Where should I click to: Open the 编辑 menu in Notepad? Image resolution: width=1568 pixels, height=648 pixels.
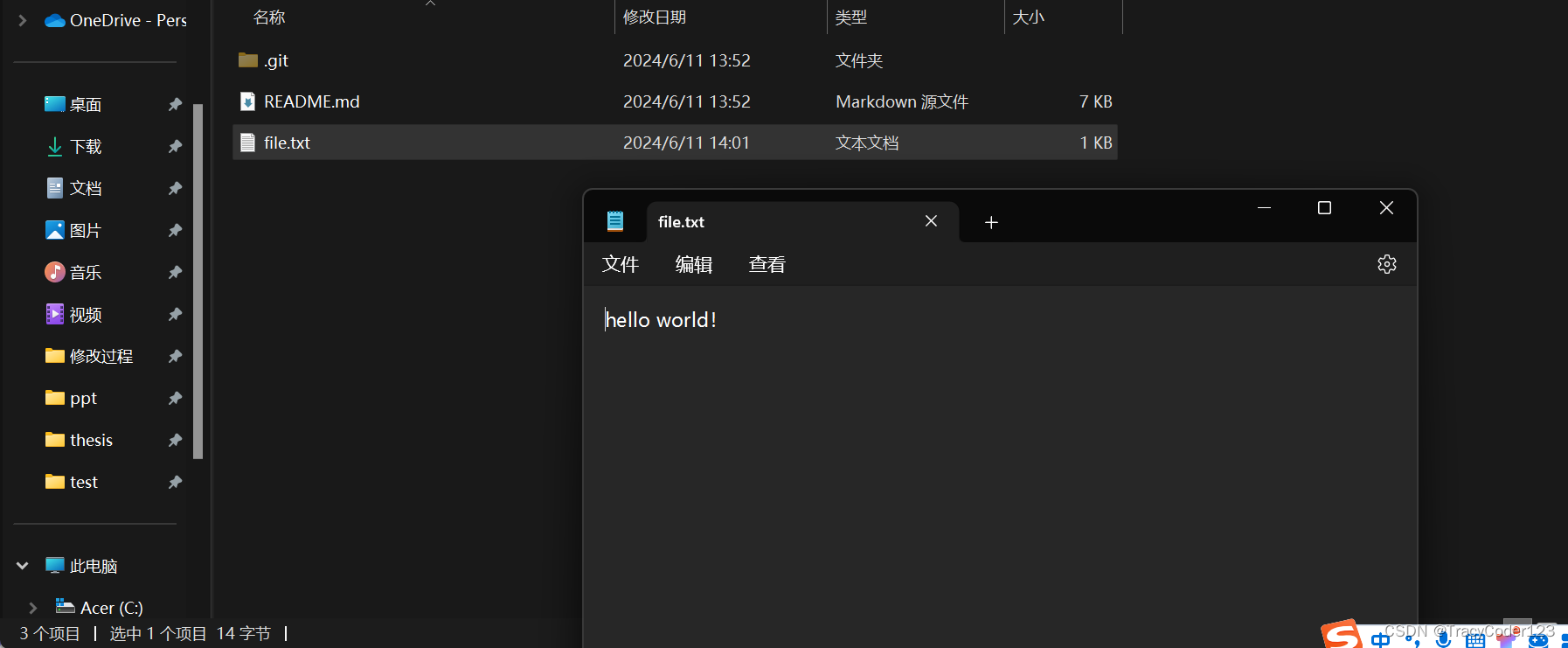coord(694,264)
